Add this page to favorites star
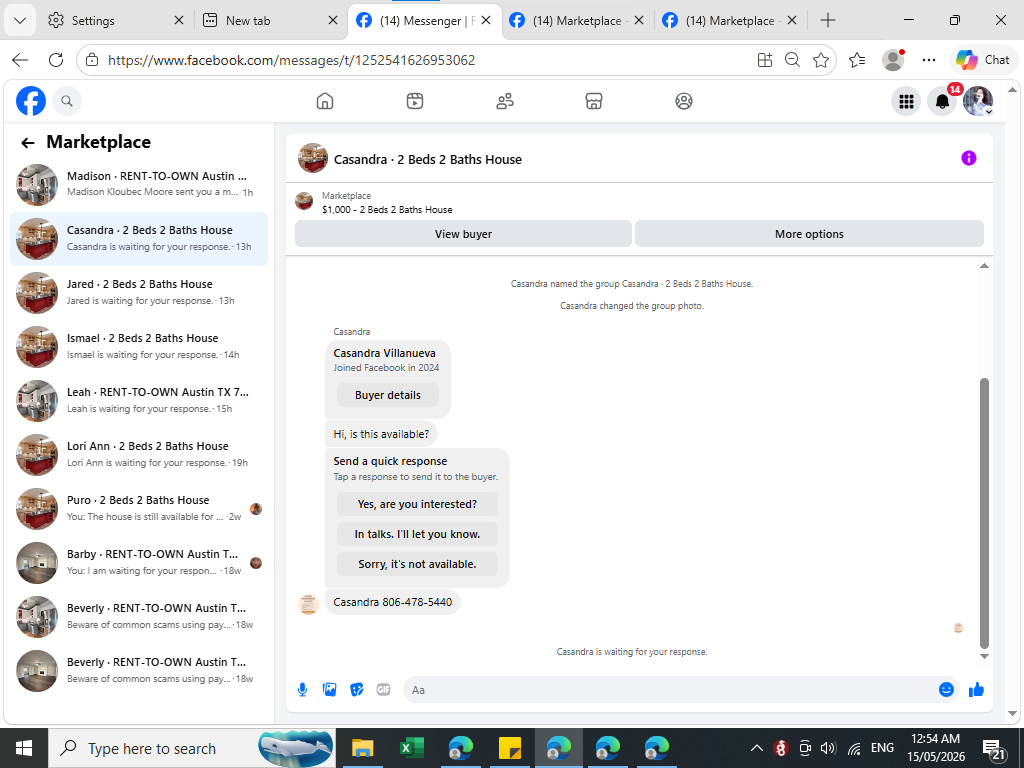Screen dimensions: 1024x768 [x=821, y=60]
